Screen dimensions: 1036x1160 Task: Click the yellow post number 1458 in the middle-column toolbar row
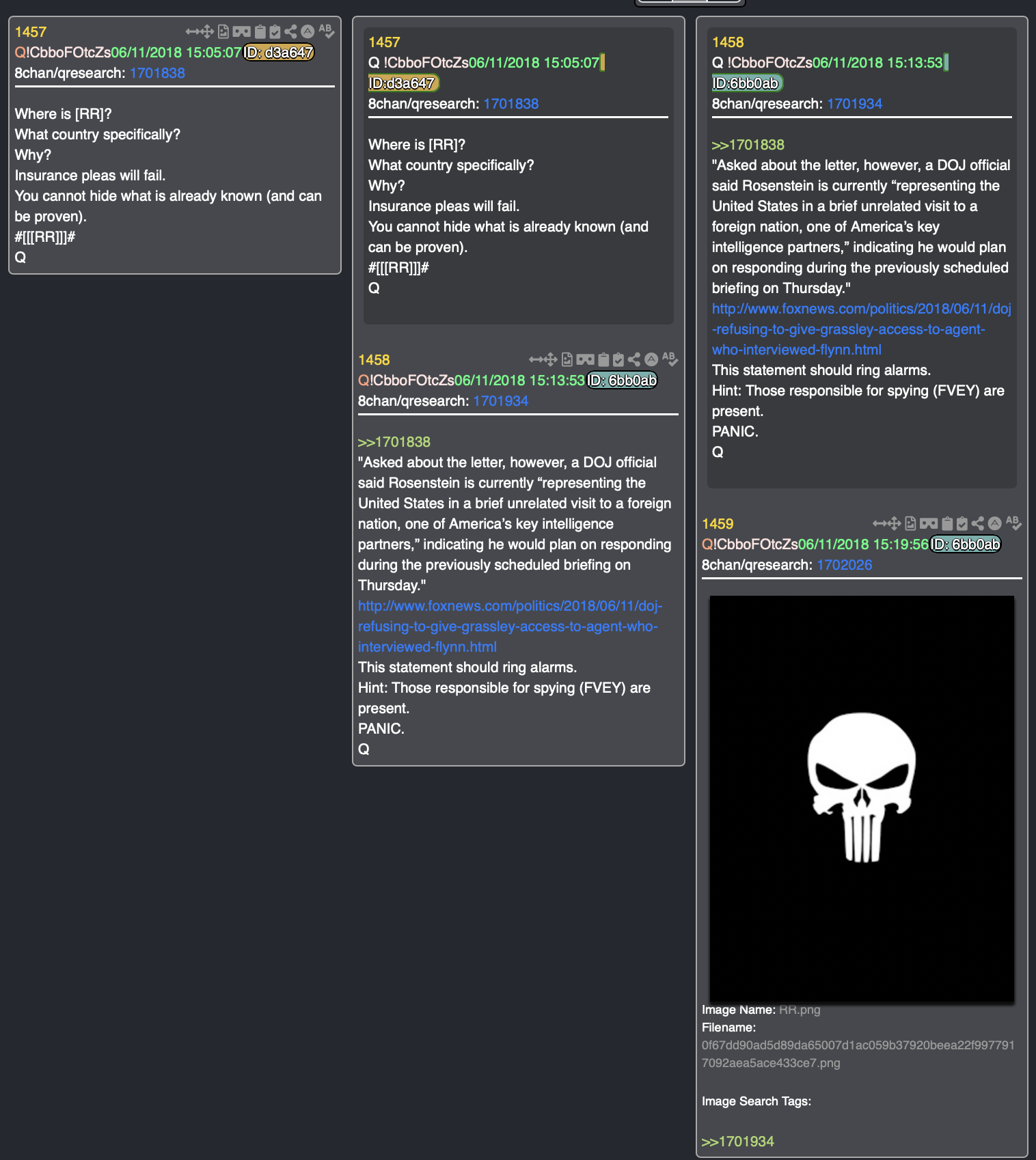tap(374, 360)
